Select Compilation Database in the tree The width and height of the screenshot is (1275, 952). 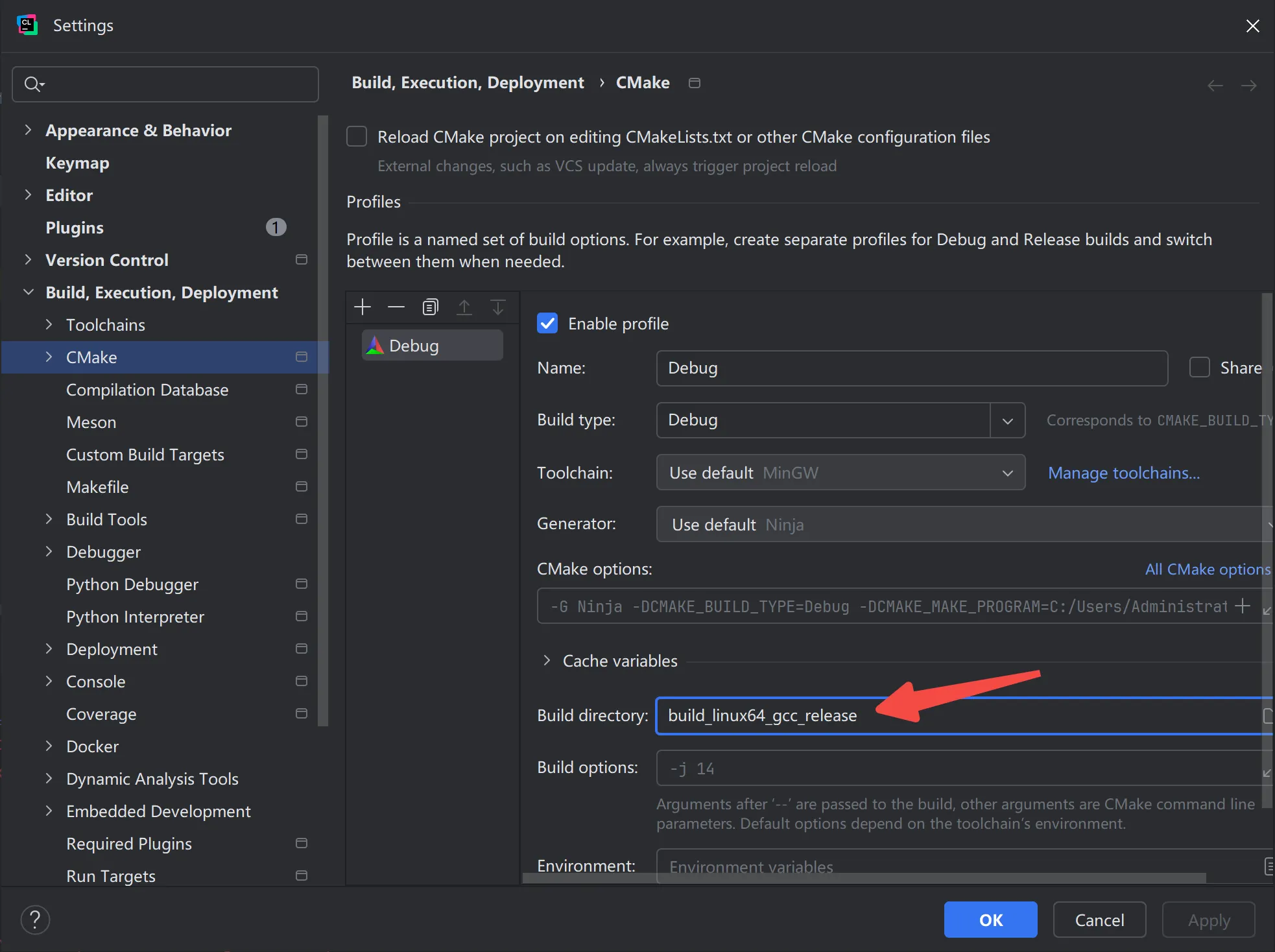pos(147,390)
